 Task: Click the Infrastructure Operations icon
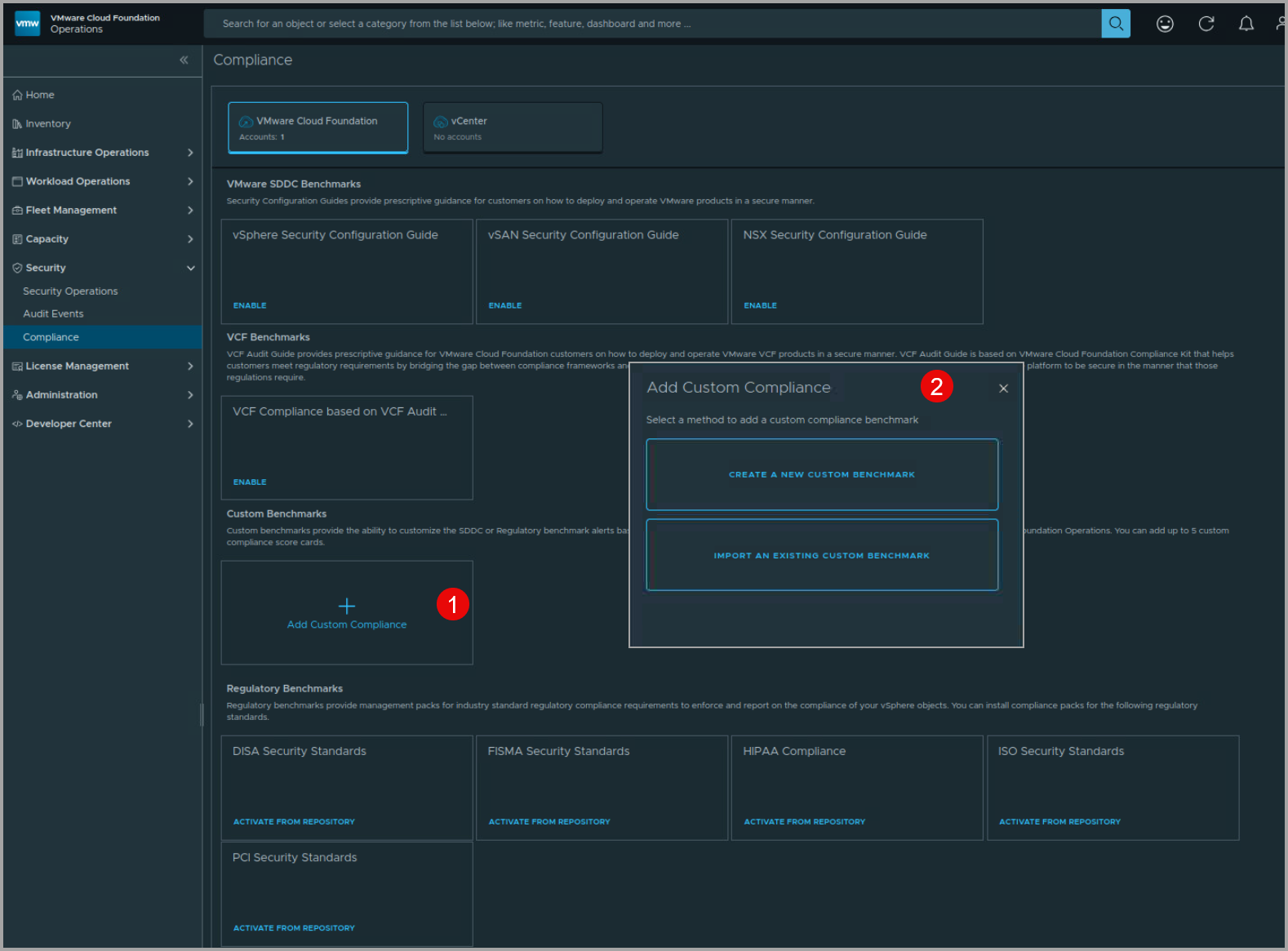point(17,153)
